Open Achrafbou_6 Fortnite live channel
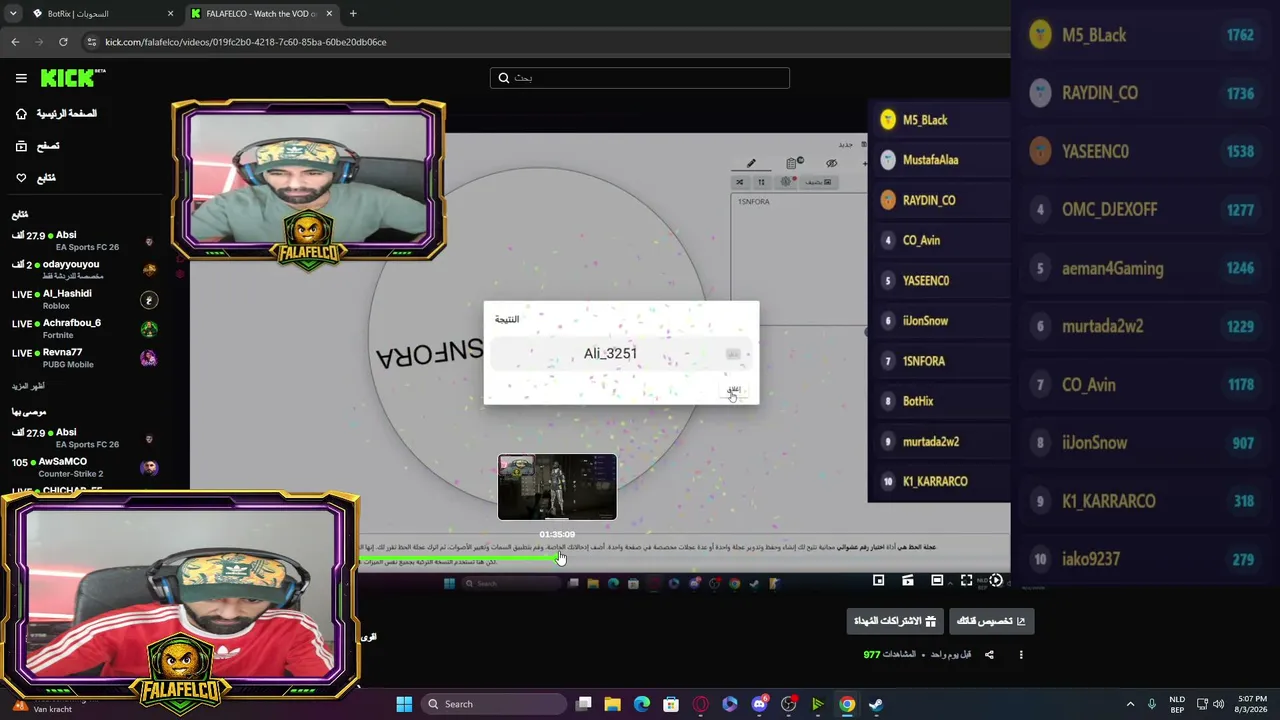The height and width of the screenshot is (720, 1280). click(84, 329)
